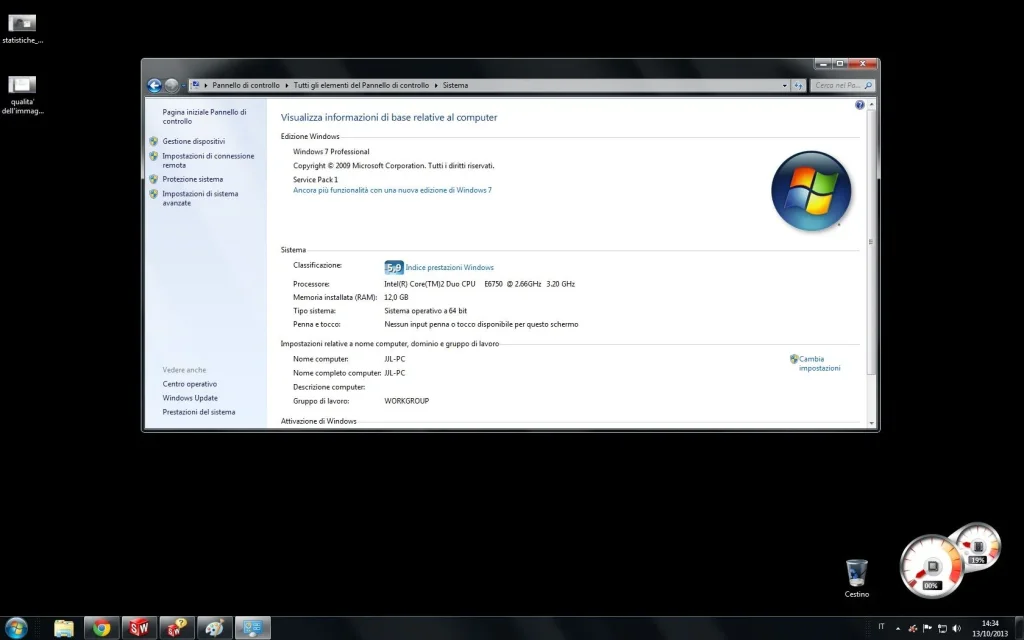1024x640 pixels.
Task: Click the memory meter gadget dial
Action: [978, 546]
